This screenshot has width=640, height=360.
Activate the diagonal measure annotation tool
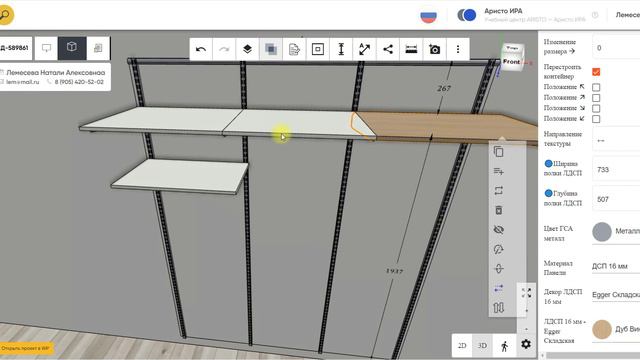364,49
